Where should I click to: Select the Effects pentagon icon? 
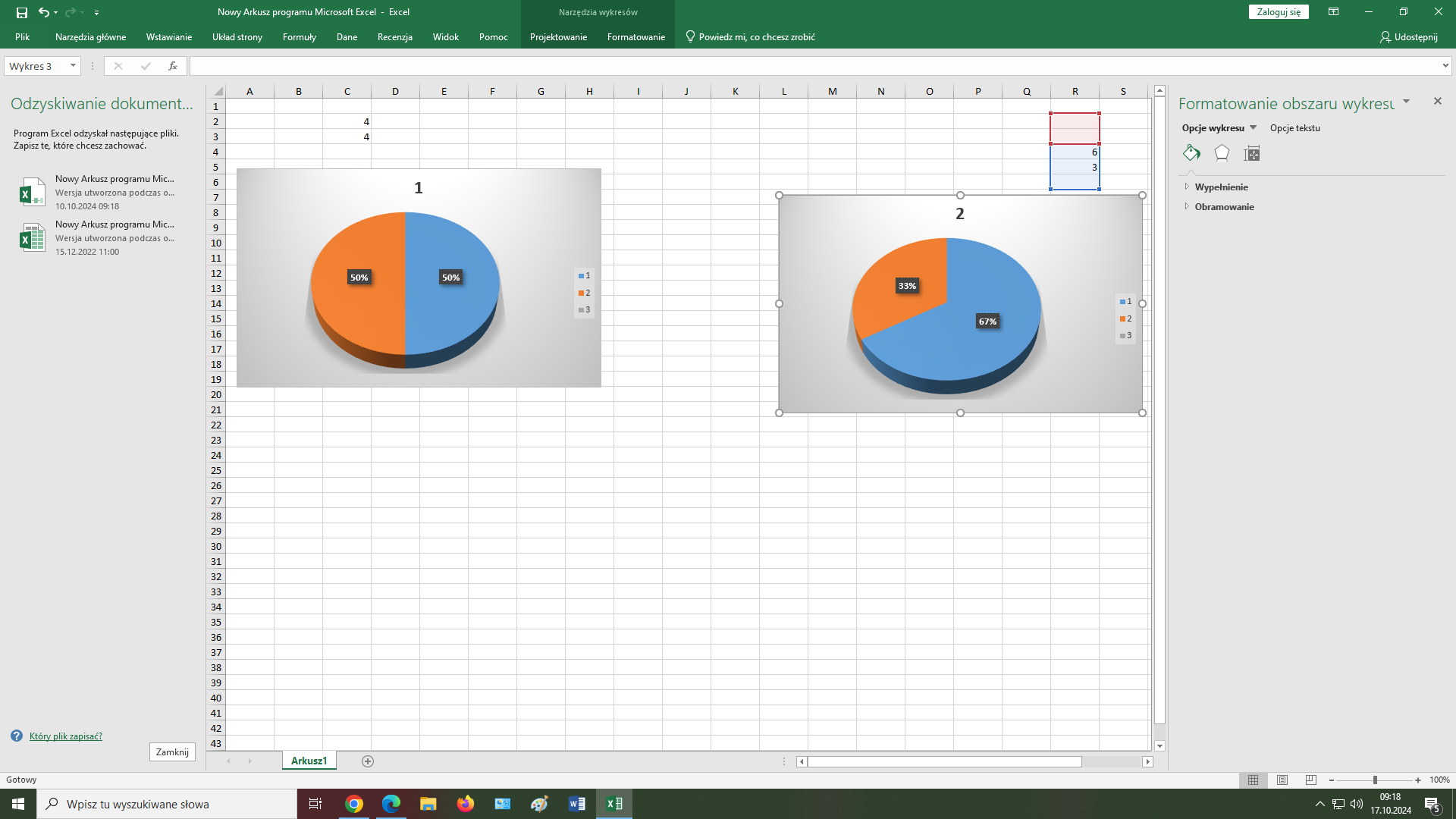coord(1222,153)
